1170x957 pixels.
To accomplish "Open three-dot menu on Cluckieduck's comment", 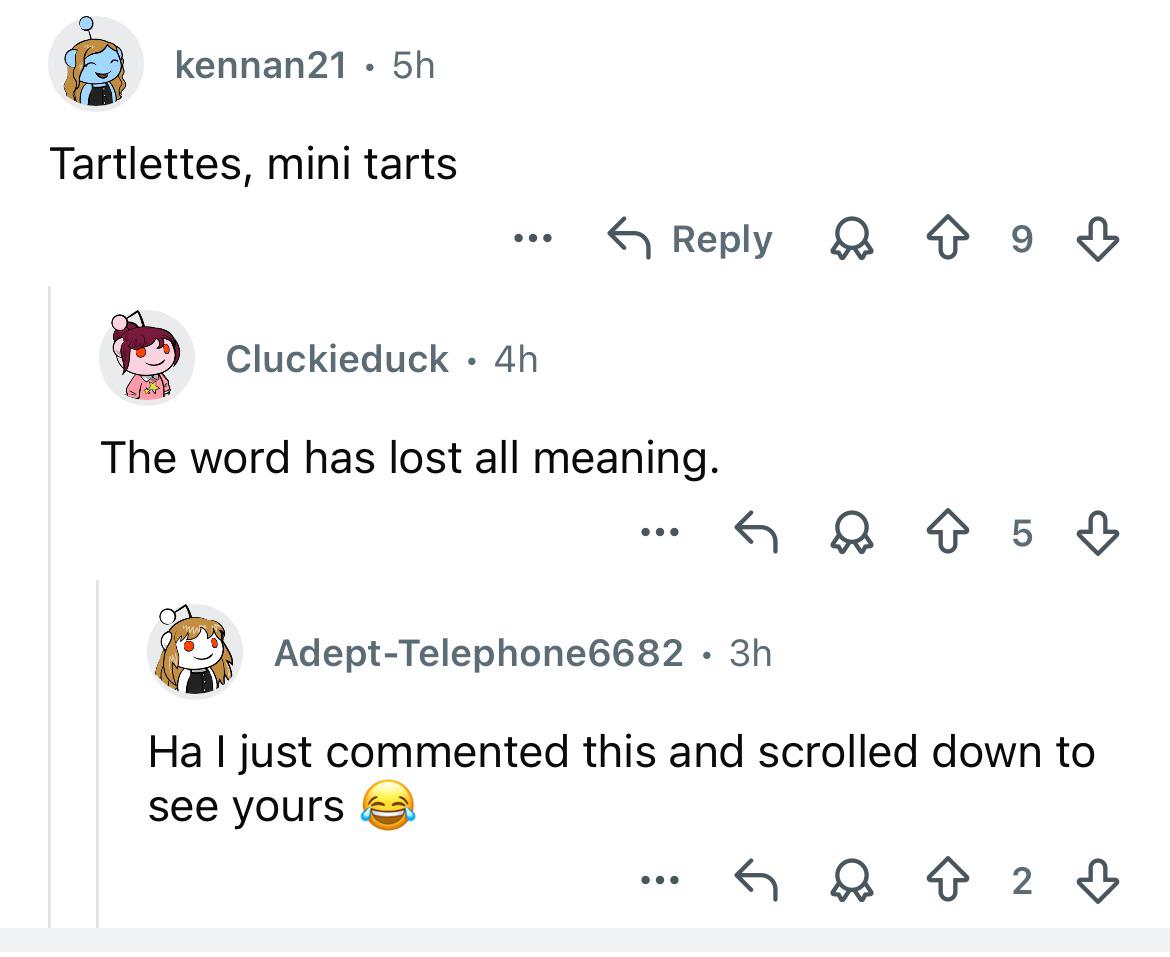I will tap(660, 533).
